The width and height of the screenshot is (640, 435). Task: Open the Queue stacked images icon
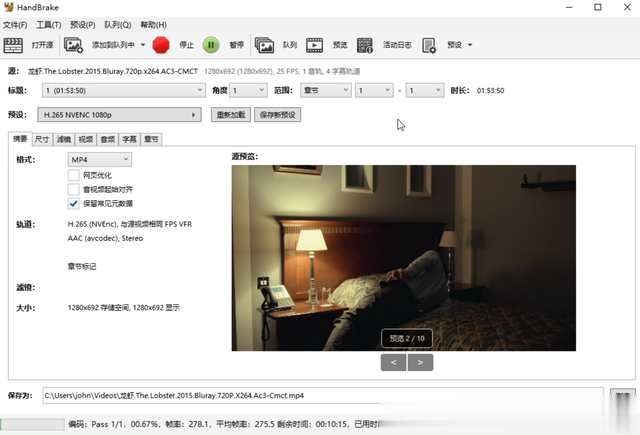[264, 45]
